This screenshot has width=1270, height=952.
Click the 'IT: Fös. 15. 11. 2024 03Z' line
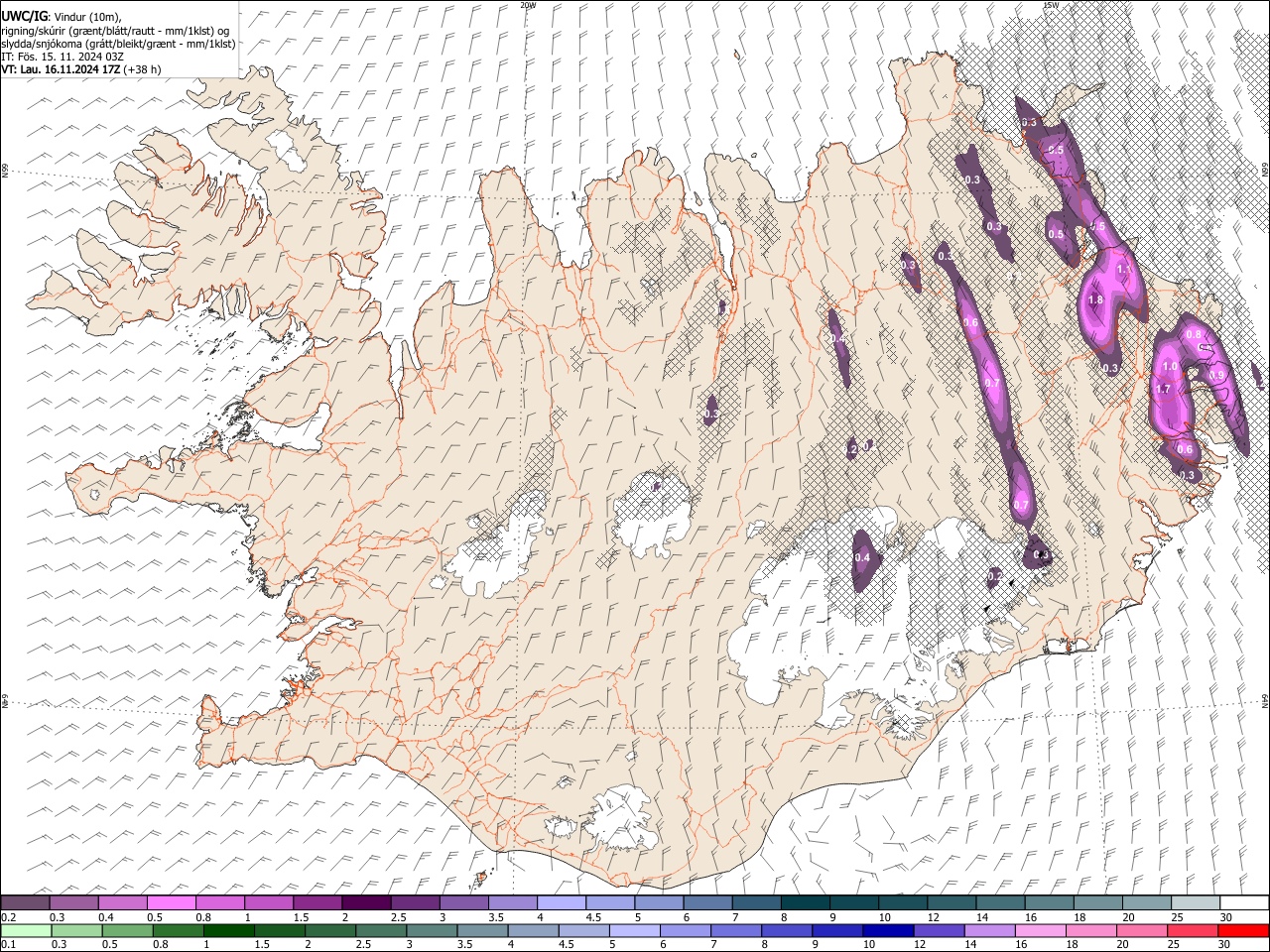point(63,57)
